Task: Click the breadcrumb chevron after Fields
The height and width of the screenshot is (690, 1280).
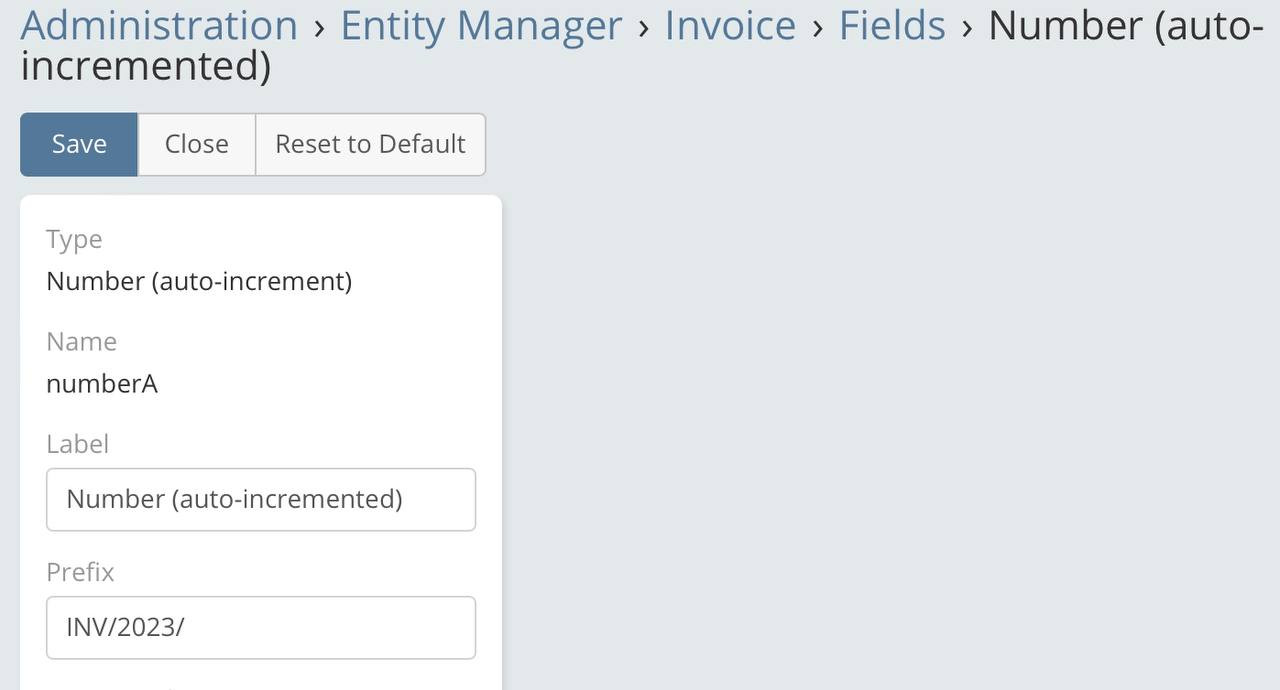Action: tap(967, 27)
